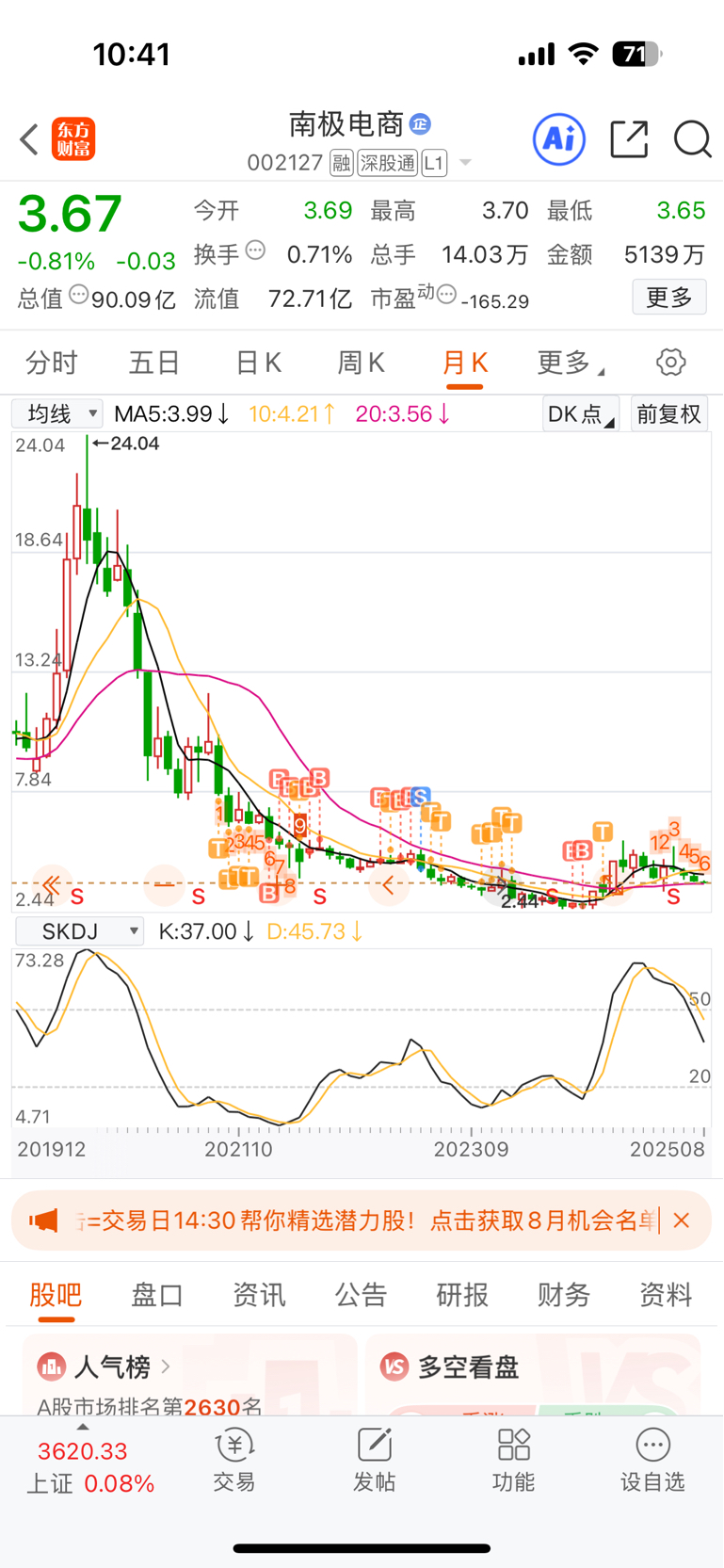Image resolution: width=724 pixels, height=1568 pixels.
Task: Tap the 202508 date label
Action: (x=667, y=1149)
